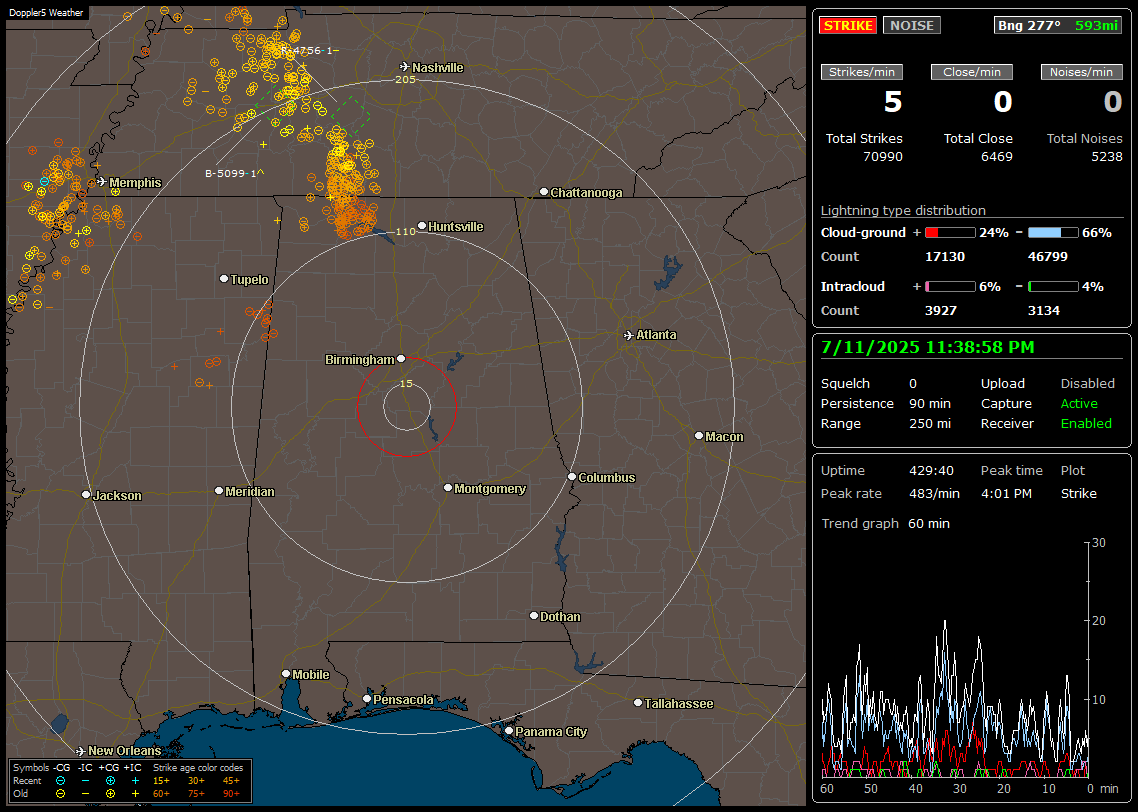Click the Close/min label box
The image size is (1138, 812).
[972, 72]
